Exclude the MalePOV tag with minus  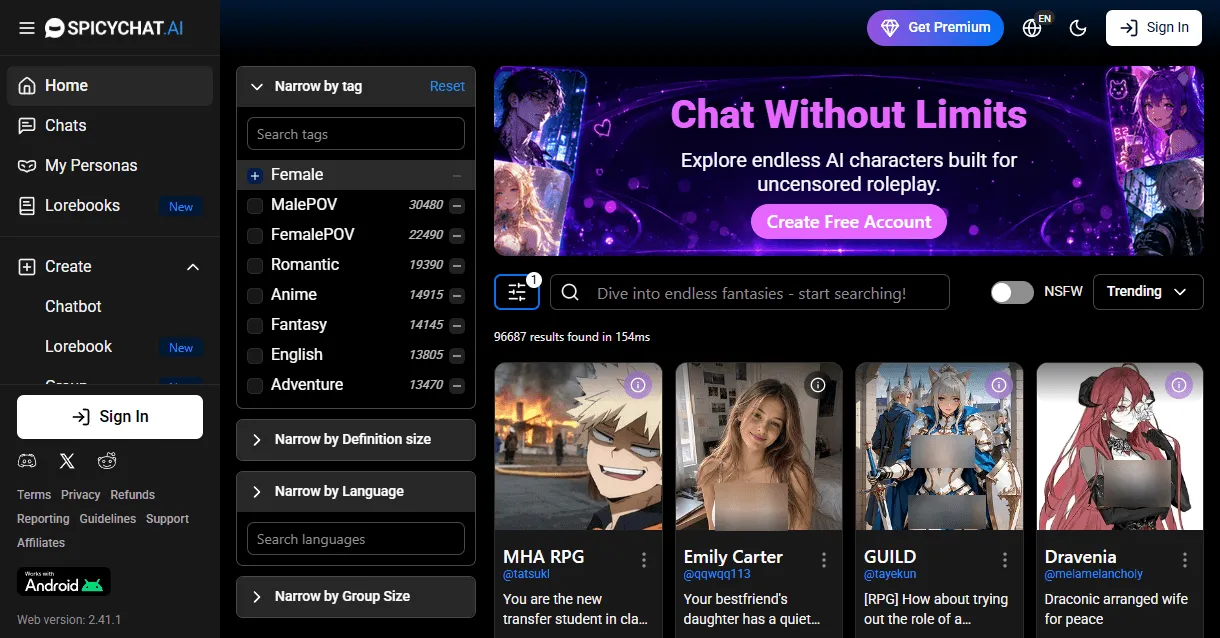(x=457, y=205)
